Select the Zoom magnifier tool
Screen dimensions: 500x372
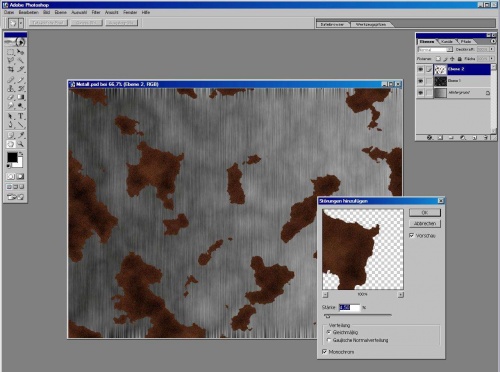pyautogui.click(x=21, y=144)
